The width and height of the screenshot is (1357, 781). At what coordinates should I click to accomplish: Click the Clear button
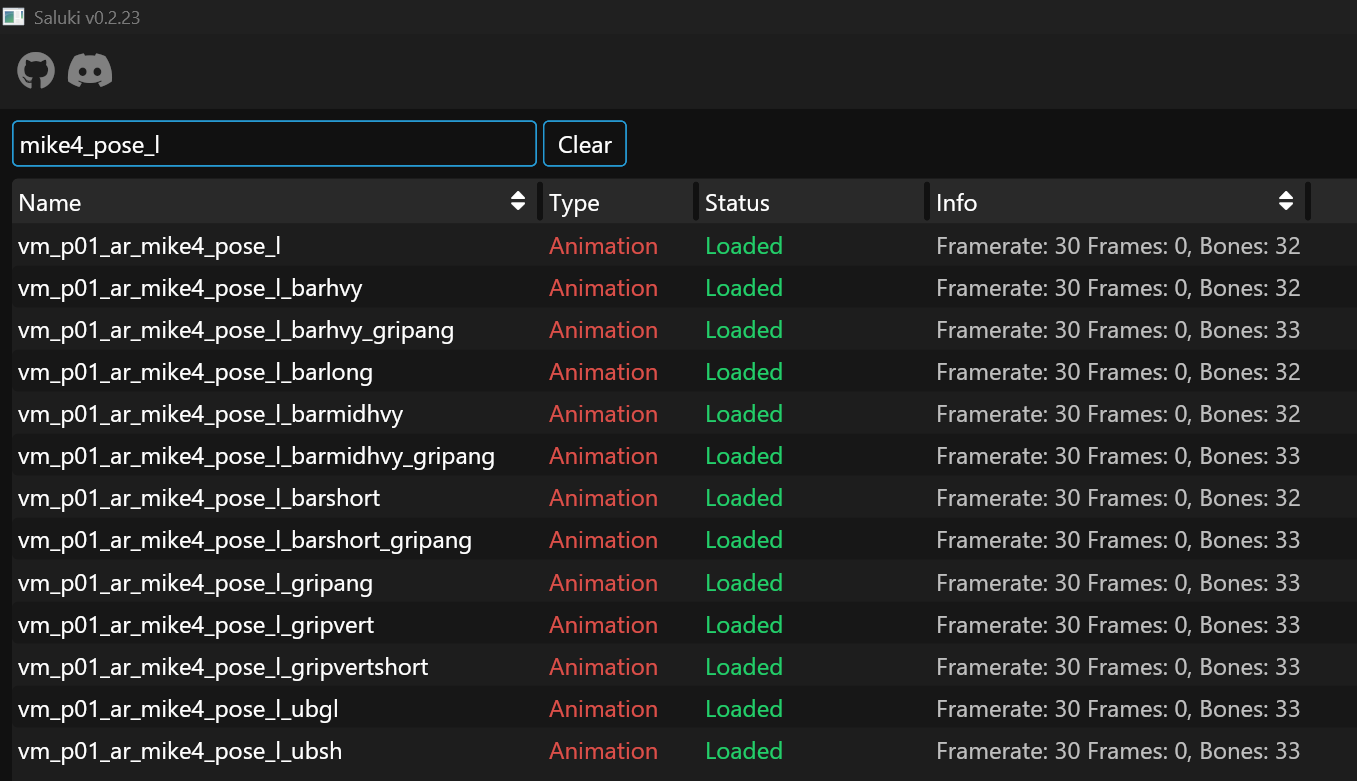click(x=585, y=144)
